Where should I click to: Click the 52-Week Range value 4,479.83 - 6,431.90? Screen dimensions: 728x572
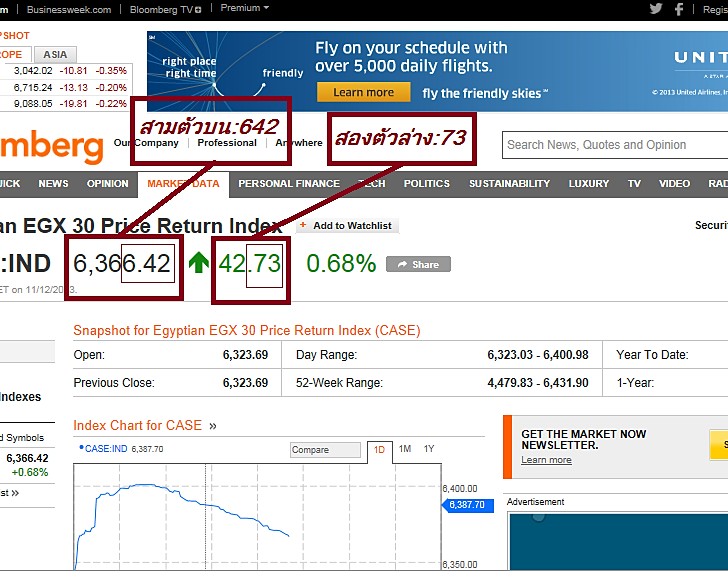(538, 383)
